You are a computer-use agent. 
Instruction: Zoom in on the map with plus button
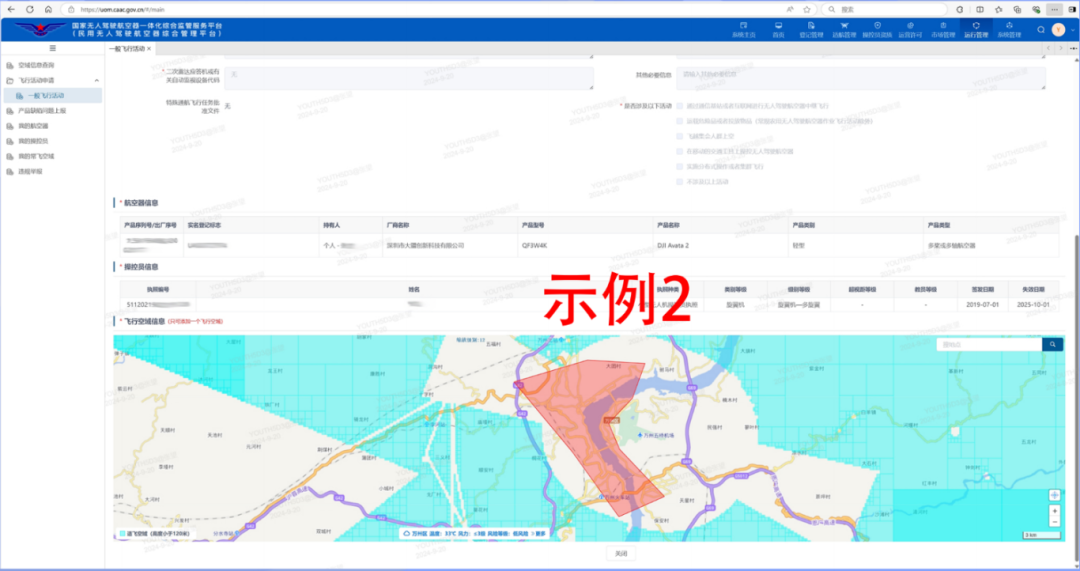pos(1054,510)
